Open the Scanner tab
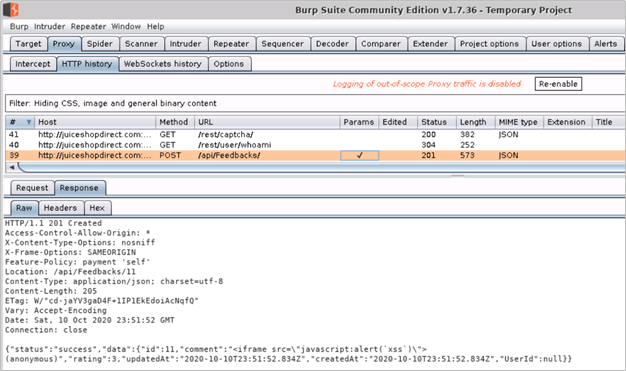Viewport: 626px width, 371px height. [x=141, y=44]
